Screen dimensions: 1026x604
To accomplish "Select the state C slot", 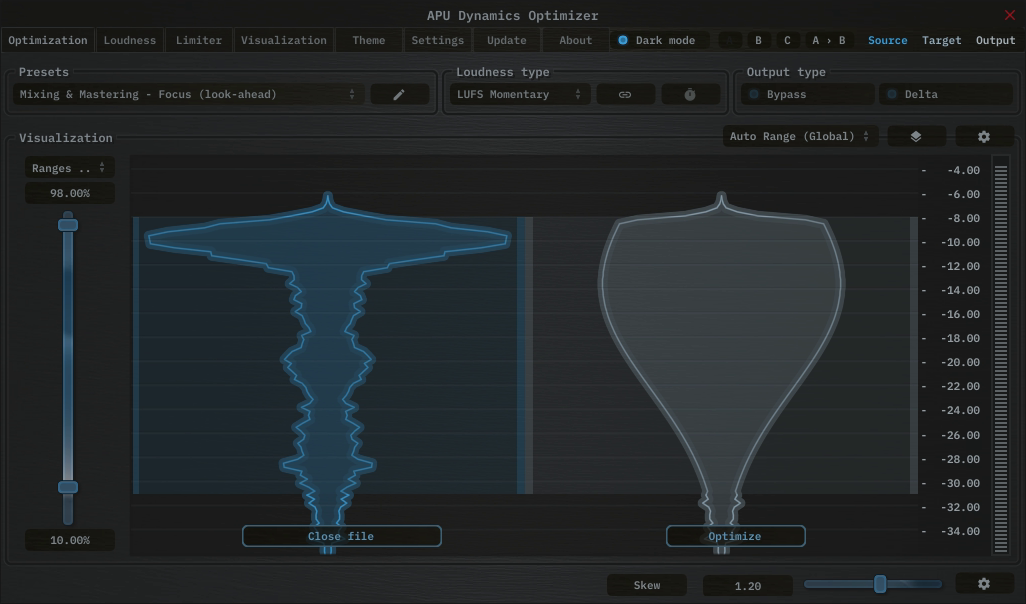I will tap(787, 40).
